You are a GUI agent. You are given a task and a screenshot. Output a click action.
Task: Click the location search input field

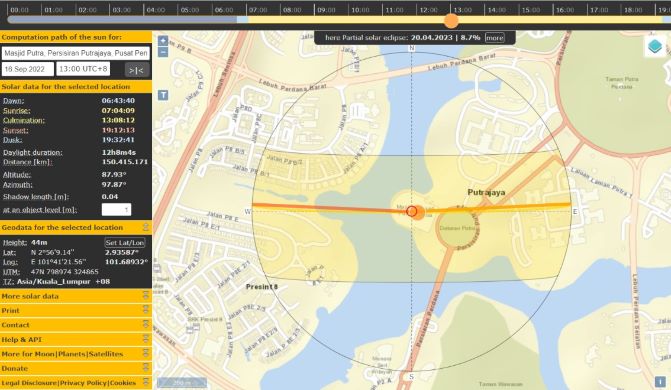click(76, 53)
